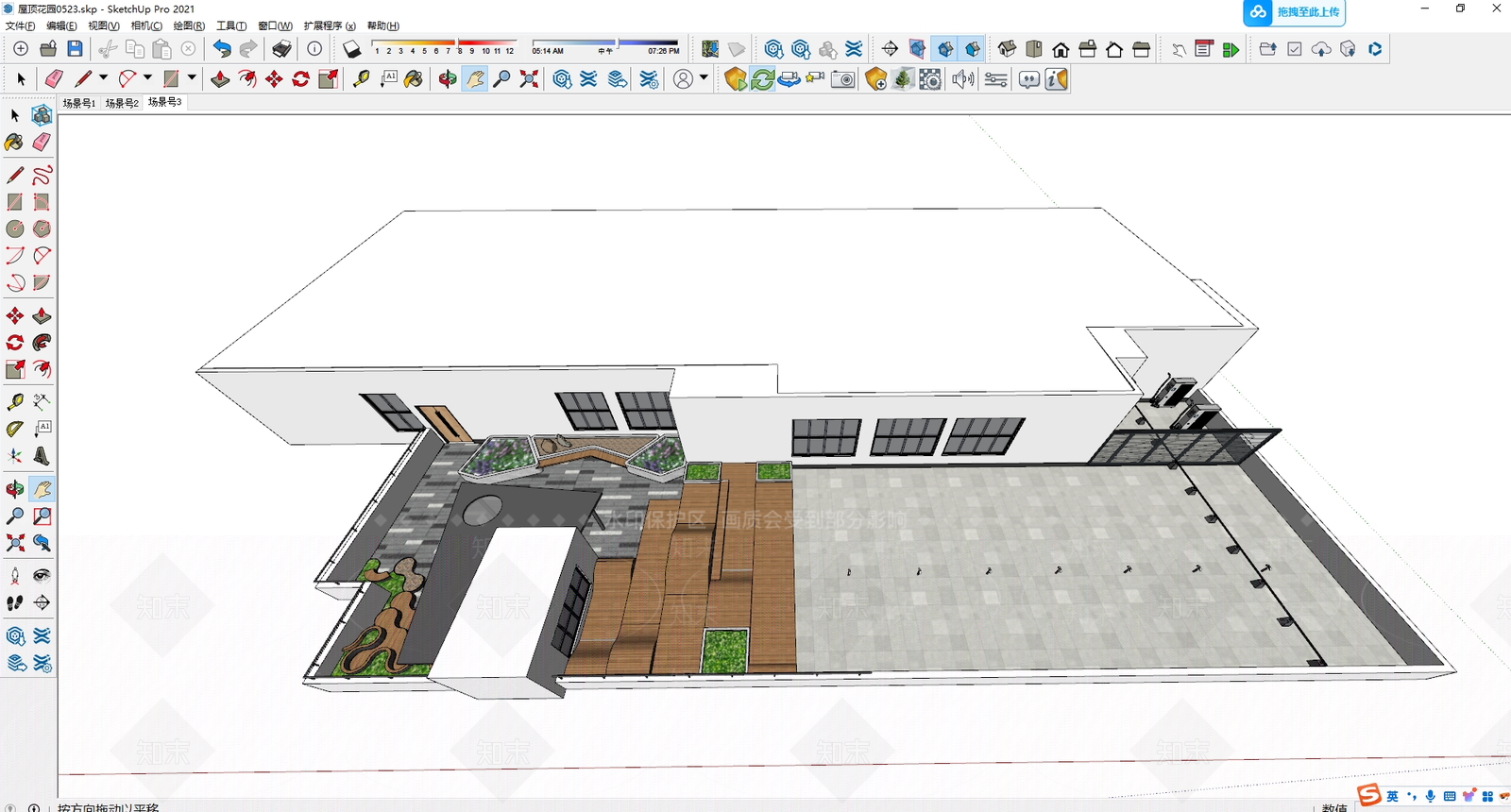Click the 英 input language indicator
Screen dimensions: 1511x812
click(1392, 796)
